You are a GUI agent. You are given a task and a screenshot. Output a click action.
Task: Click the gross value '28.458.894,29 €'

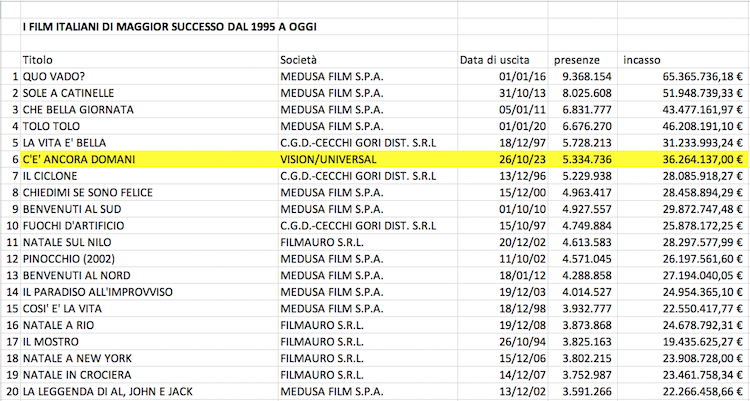(703, 192)
